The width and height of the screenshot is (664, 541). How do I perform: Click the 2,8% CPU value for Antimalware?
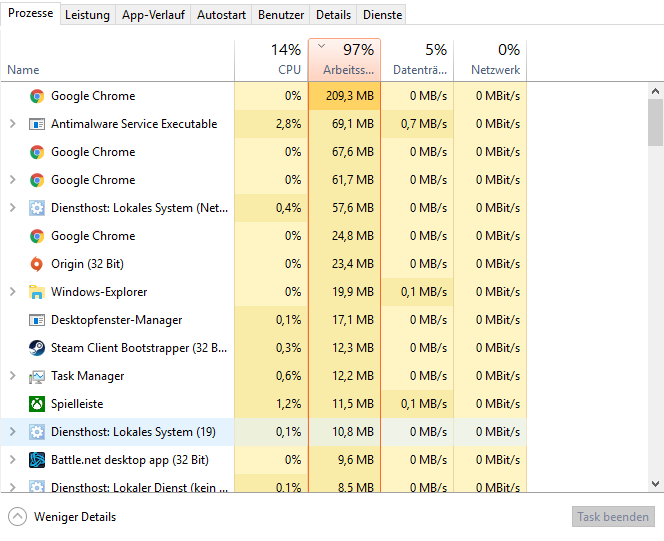(x=288, y=124)
